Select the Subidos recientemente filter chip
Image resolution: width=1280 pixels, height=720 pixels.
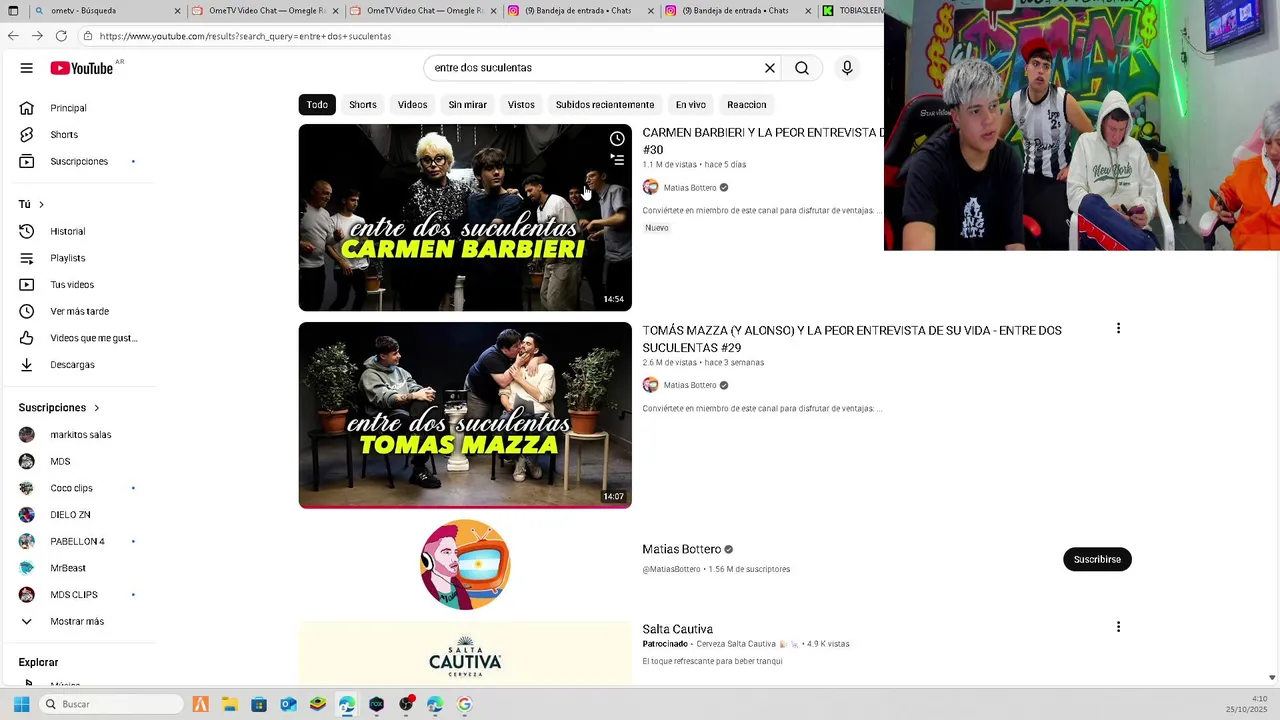pyautogui.click(x=605, y=105)
